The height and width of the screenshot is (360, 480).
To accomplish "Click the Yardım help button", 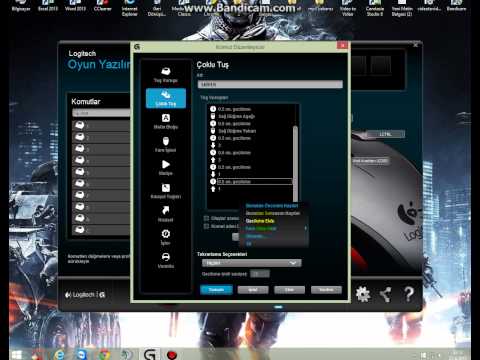I will coord(326,290).
